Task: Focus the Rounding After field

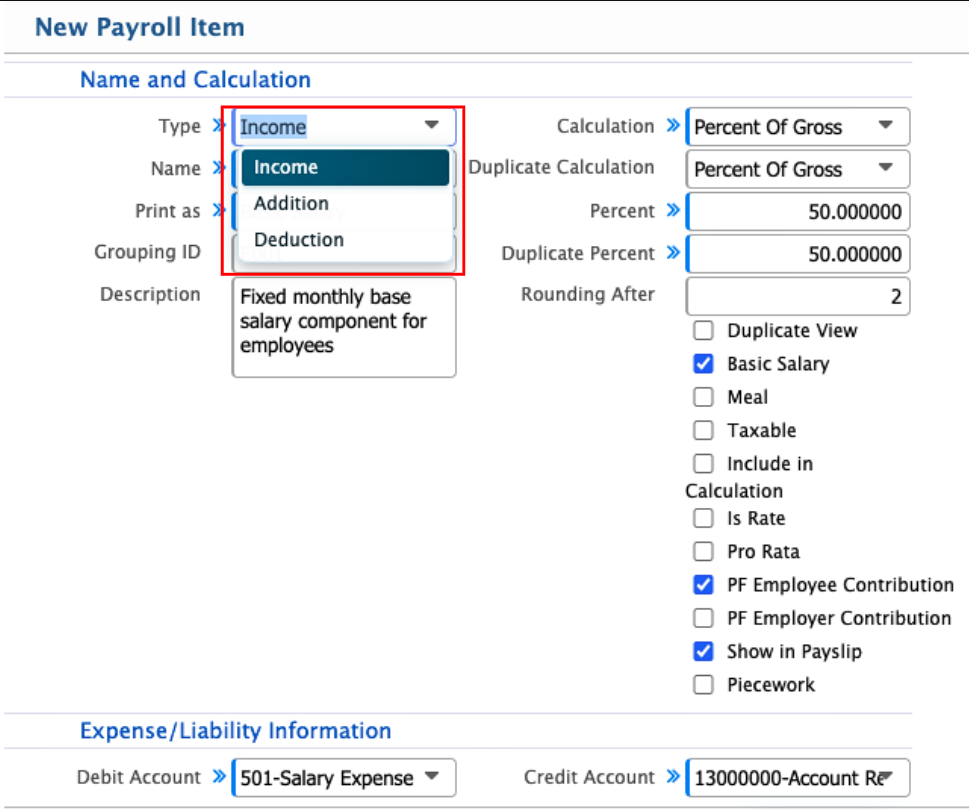Action: pos(797,296)
